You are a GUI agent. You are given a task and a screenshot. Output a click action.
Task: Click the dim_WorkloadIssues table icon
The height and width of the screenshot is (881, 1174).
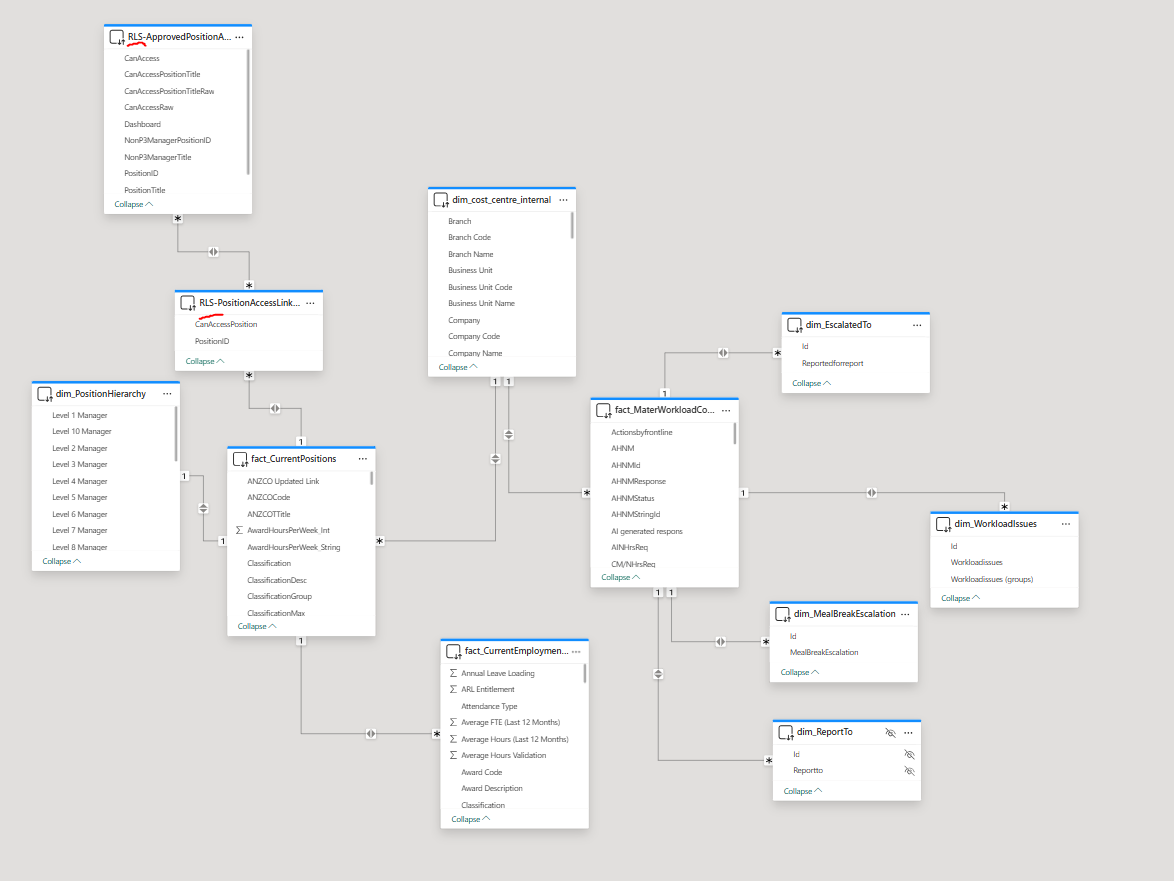[943, 525]
